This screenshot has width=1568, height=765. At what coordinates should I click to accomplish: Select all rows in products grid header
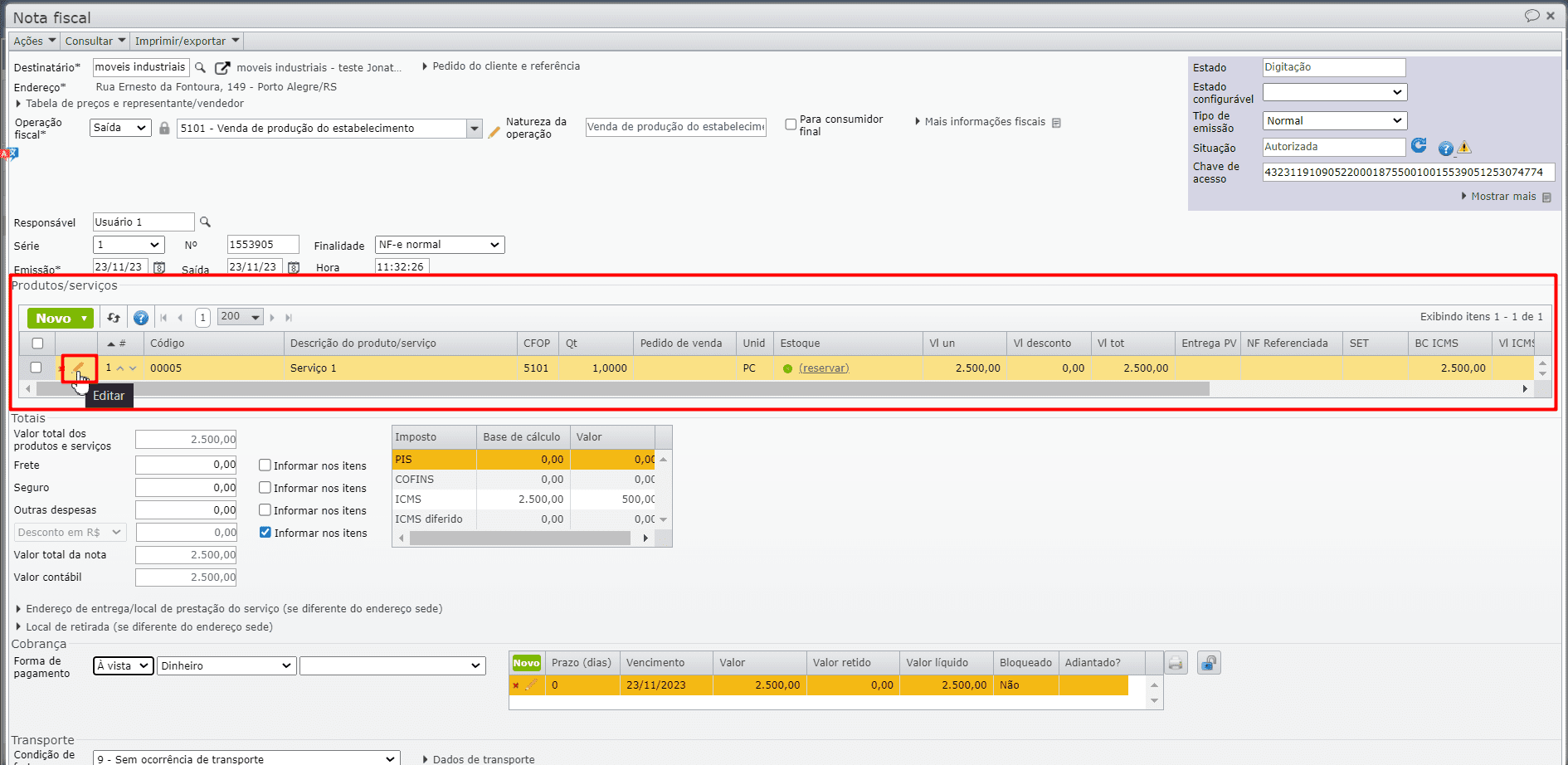37,344
